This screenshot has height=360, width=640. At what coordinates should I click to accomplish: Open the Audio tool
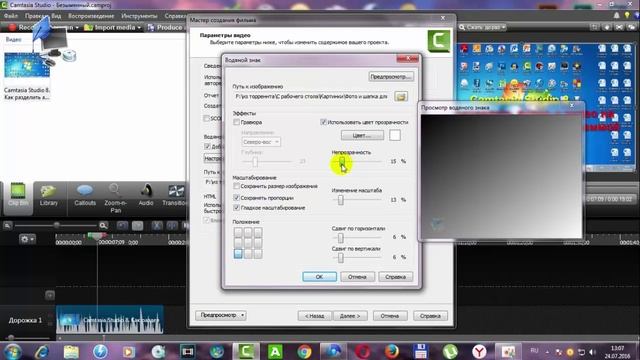[x=146, y=195]
